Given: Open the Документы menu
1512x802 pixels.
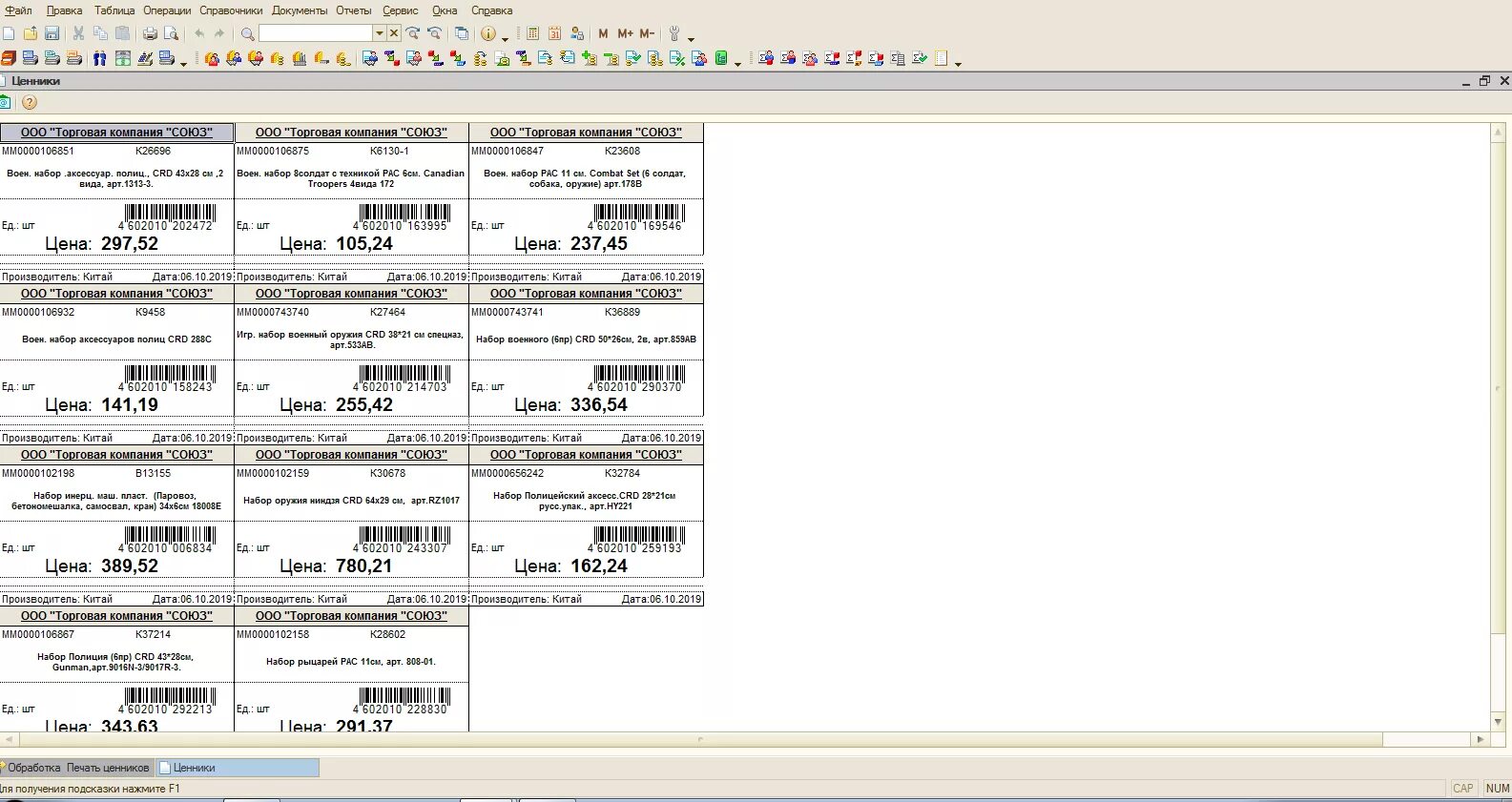Looking at the screenshot, I should point(300,10).
